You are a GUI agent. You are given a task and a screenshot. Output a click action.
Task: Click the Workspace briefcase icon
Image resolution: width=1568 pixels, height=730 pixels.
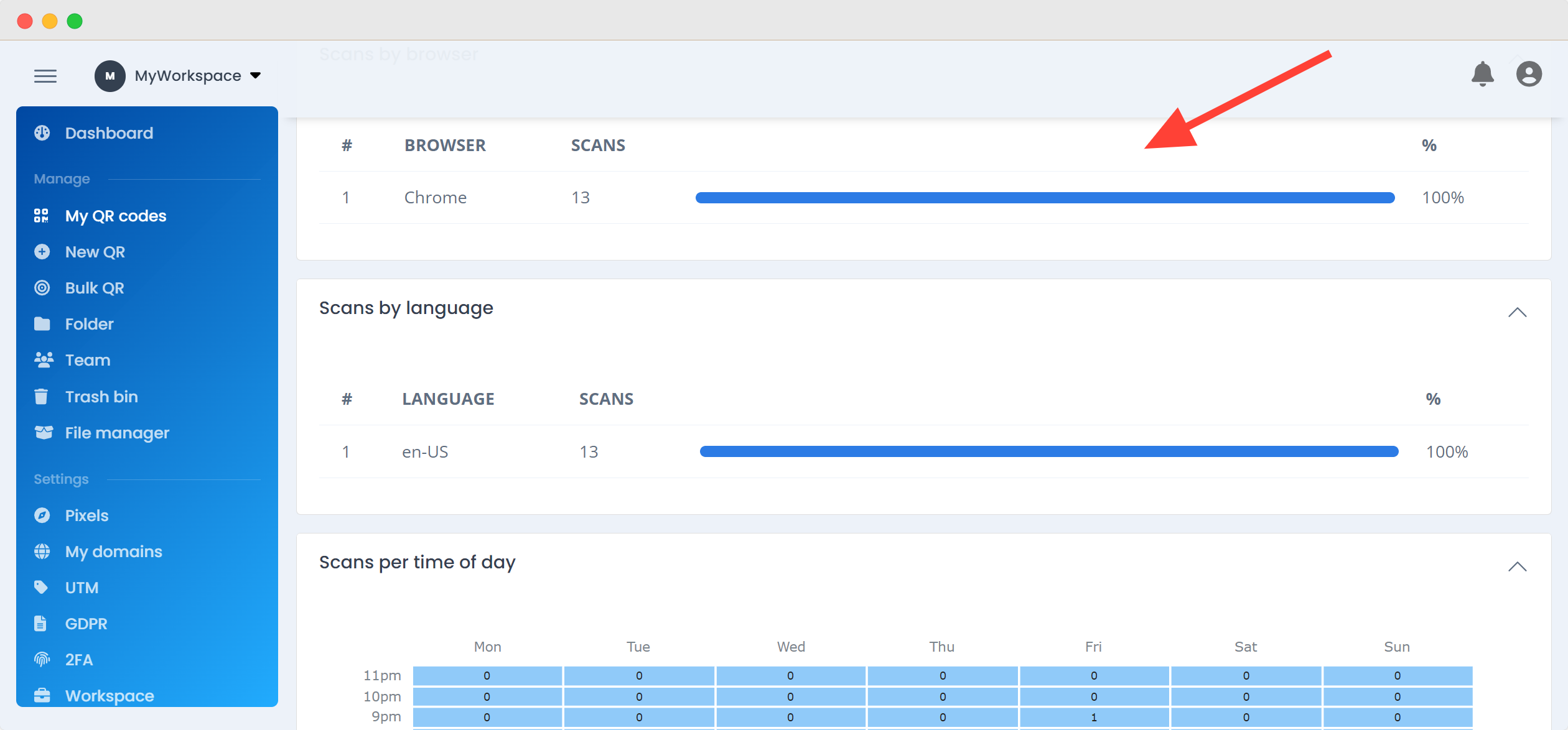(x=42, y=695)
